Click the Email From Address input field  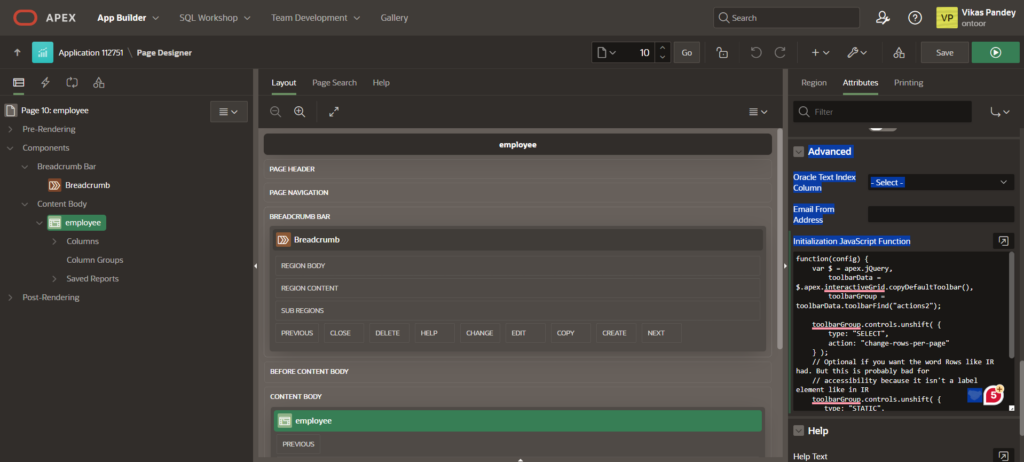click(x=941, y=214)
